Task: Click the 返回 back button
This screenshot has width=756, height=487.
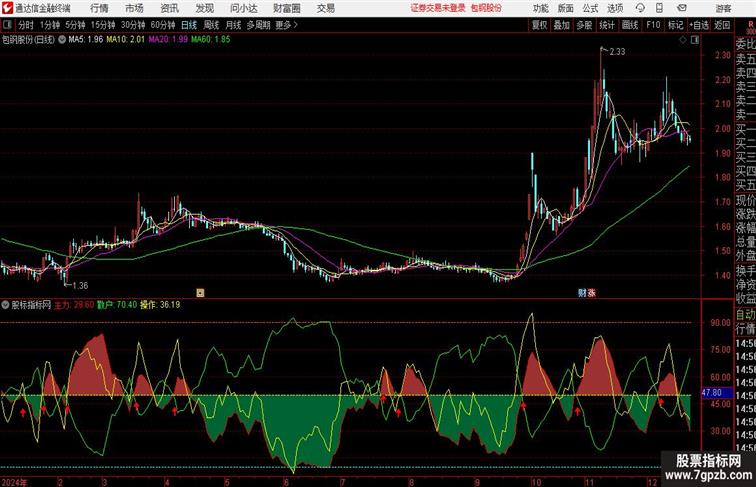Action: click(x=722, y=25)
